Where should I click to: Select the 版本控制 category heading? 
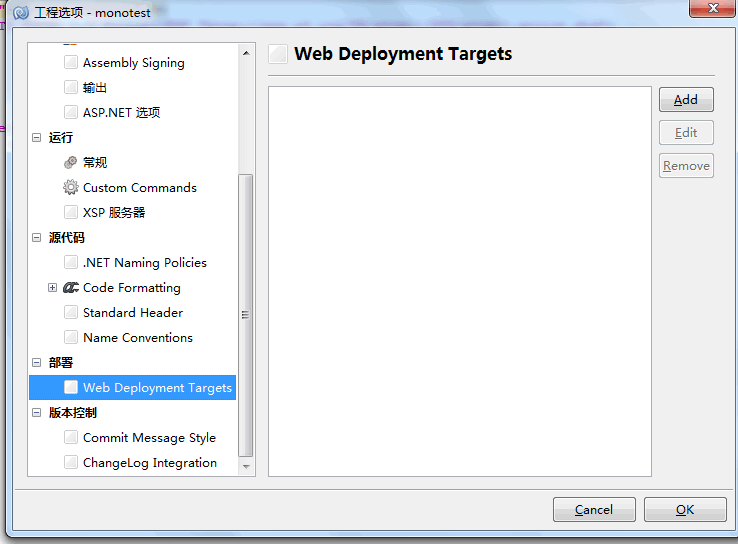click(x=73, y=413)
